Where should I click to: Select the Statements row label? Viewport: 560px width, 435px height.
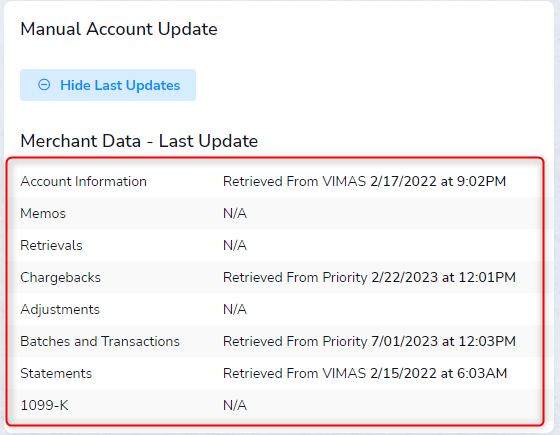56,374
